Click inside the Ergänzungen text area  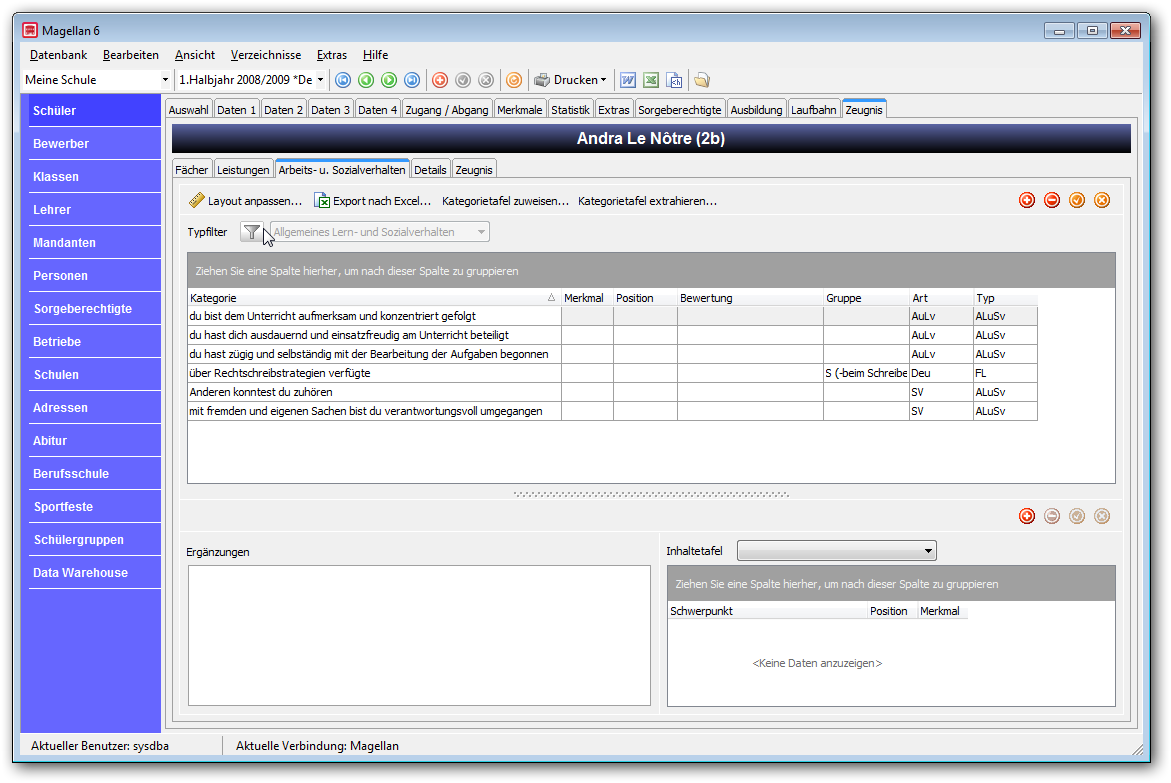tap(419, 635)
